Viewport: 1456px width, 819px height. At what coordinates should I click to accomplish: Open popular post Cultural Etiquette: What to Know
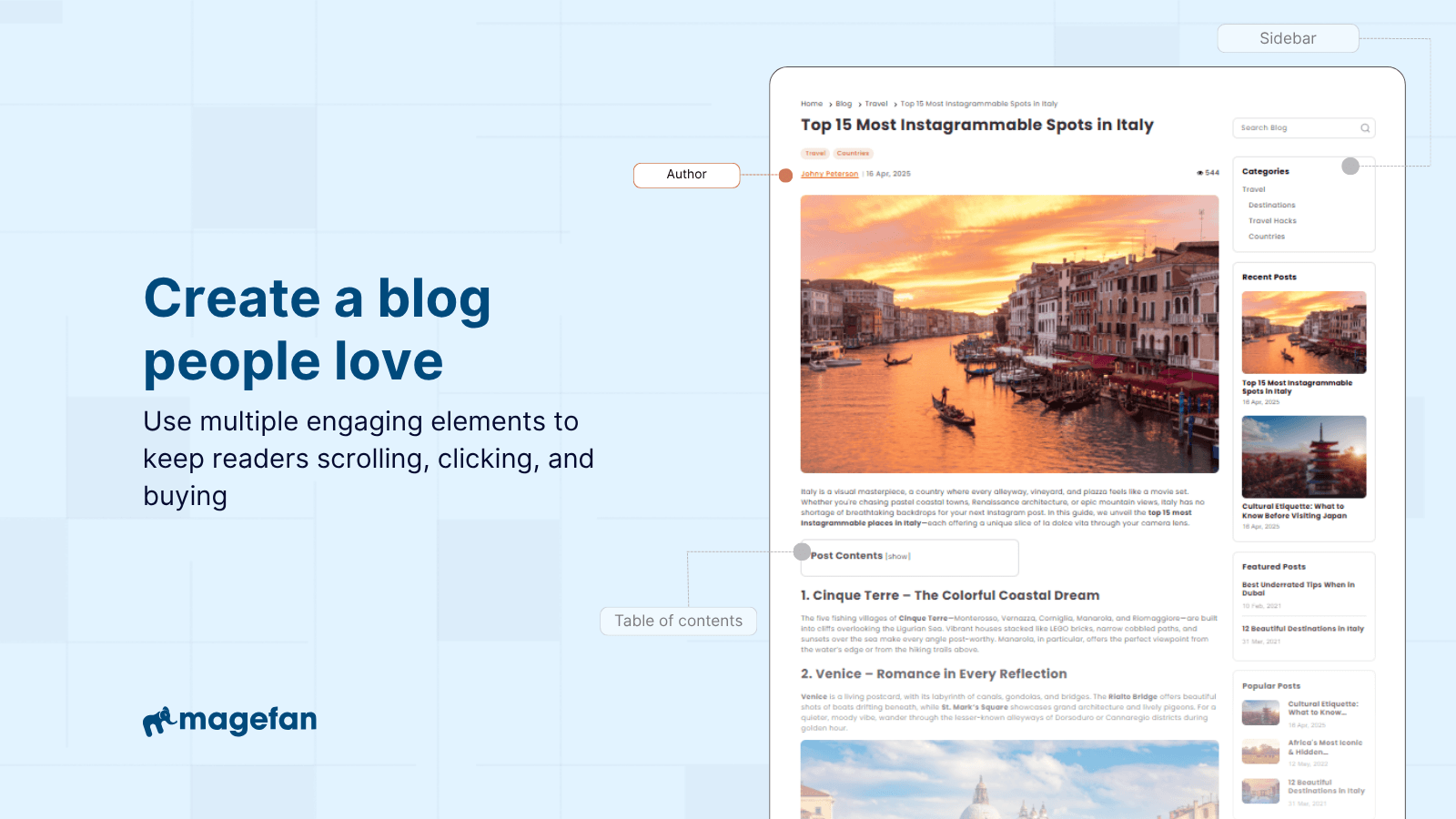tap(1323, 708)
